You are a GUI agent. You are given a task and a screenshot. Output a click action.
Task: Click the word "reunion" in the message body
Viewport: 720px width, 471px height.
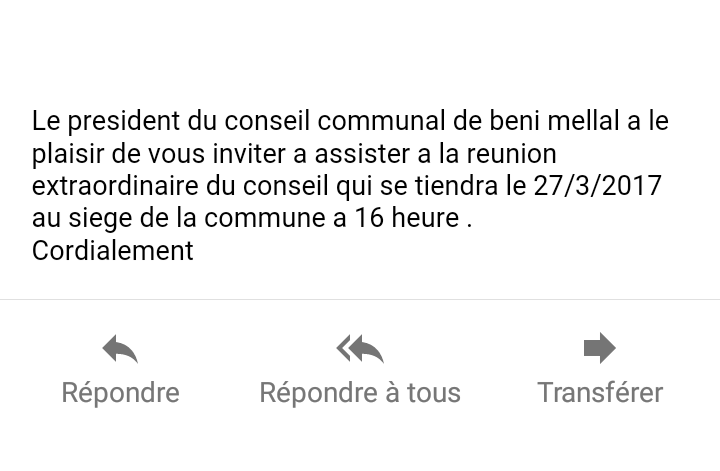512,154
